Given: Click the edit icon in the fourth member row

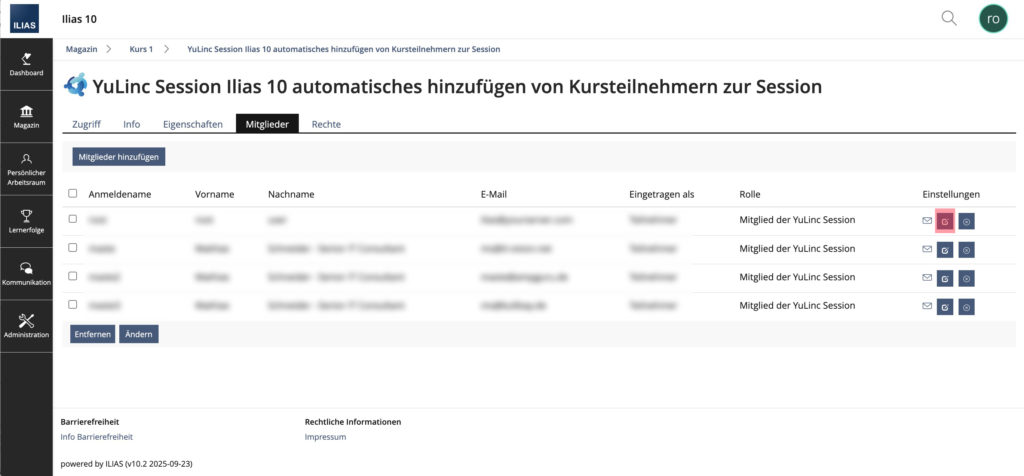Looking at the screenshot, I should 945,307.
